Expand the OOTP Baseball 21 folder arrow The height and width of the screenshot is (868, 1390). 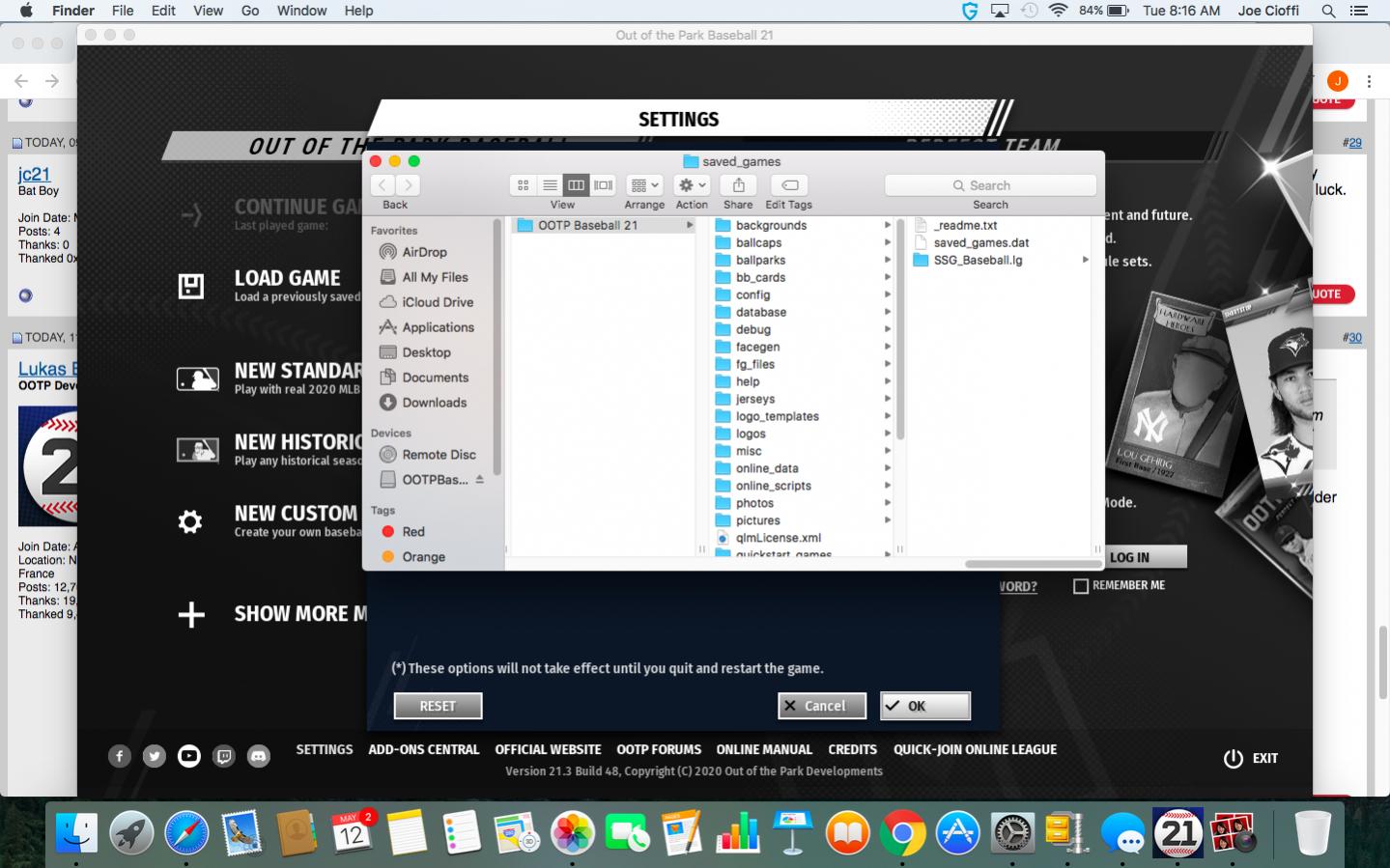tap(689, 225)
